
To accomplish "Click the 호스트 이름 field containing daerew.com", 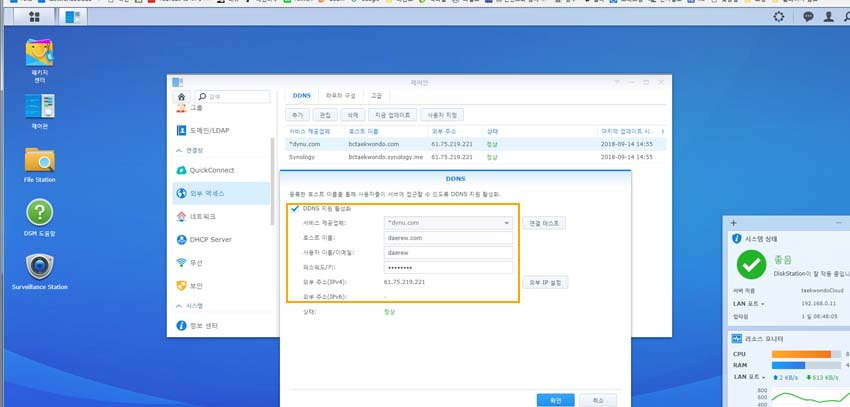I will (447, 238).
